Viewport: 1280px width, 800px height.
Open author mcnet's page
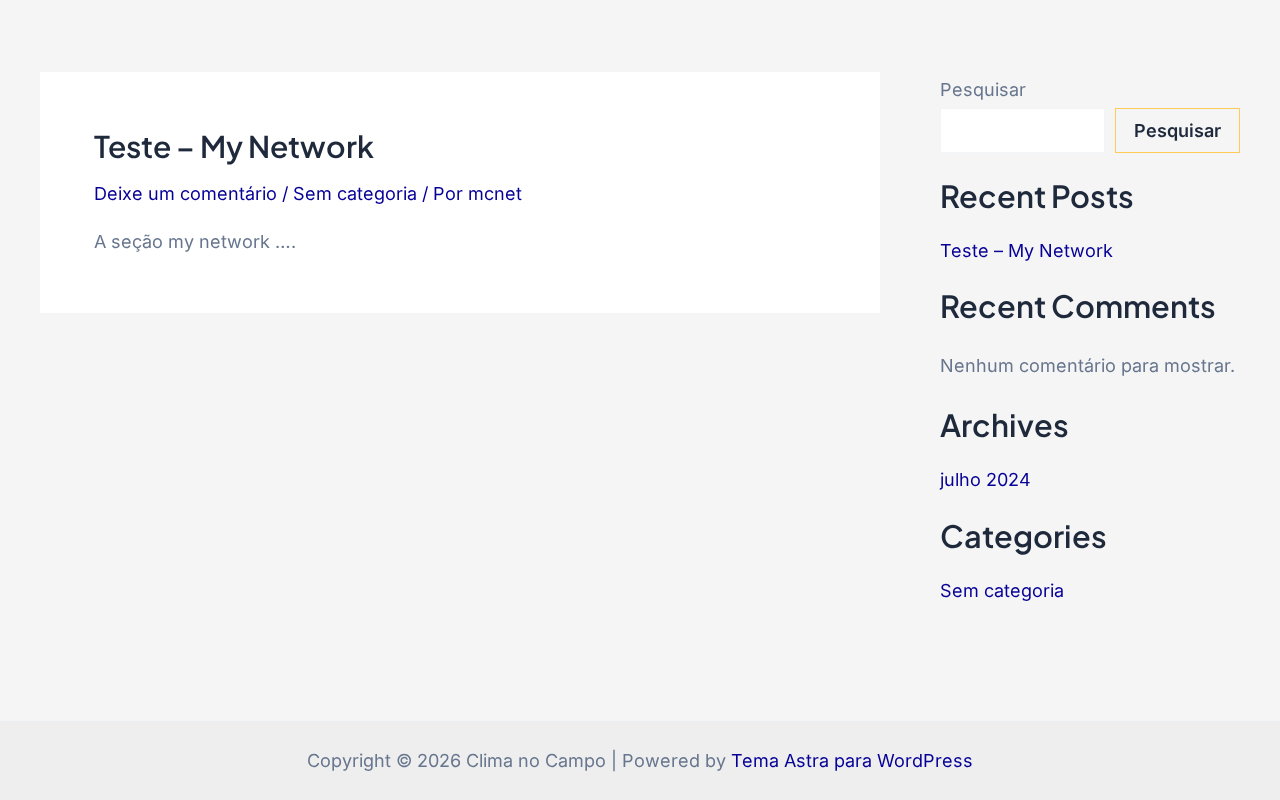(x=495, y=194)
